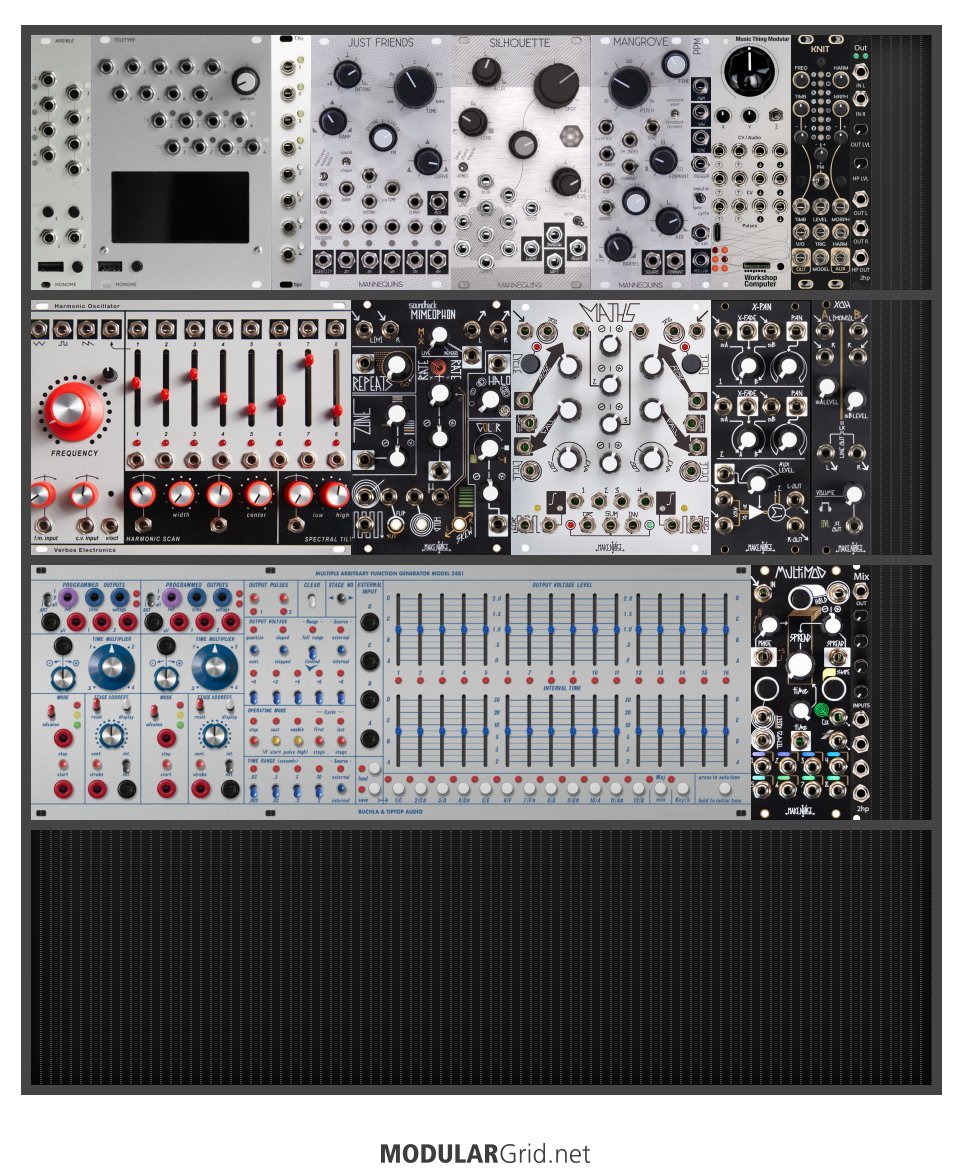Image resolution: width=972 pixels, height=1175 pixels.
Task: Toggle the STAGE NO switch on Buchla 248t
Action: [341, 598]
